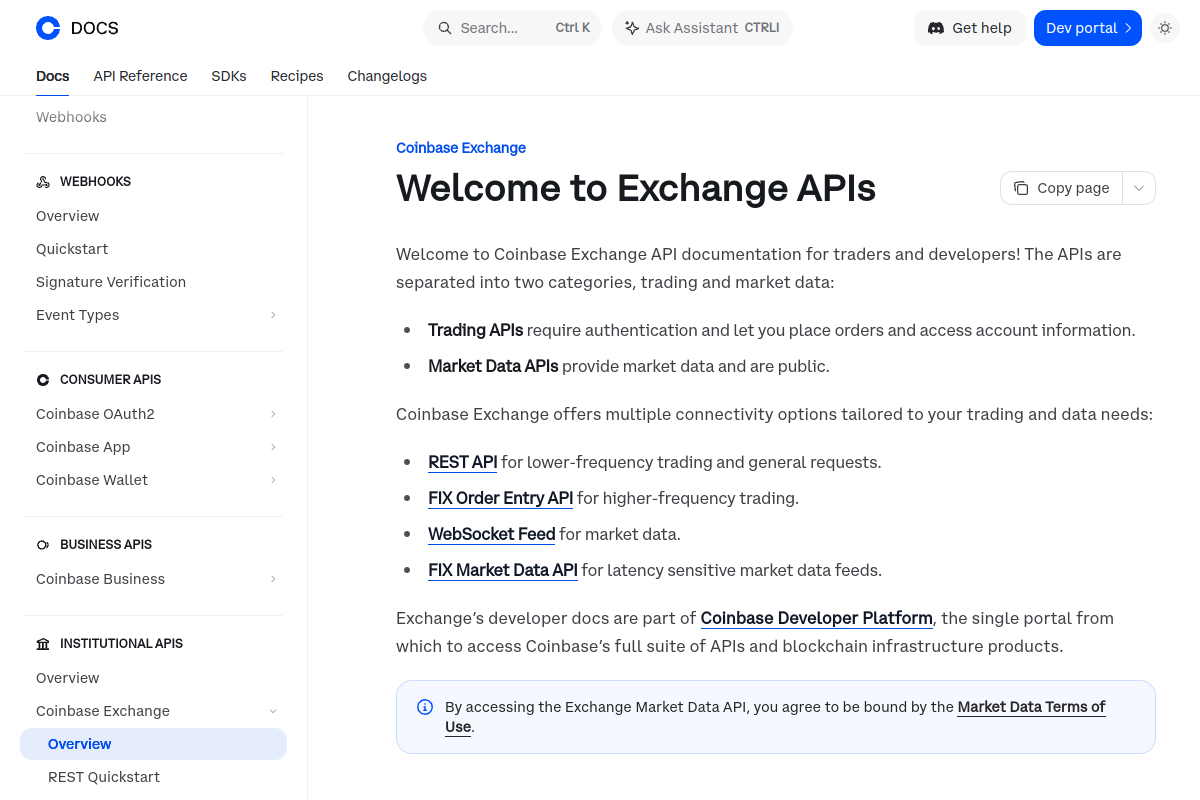Click the INSTITUTIONAL APIS section header
The image size is (1200, 800).
click(x=121, y=644)
